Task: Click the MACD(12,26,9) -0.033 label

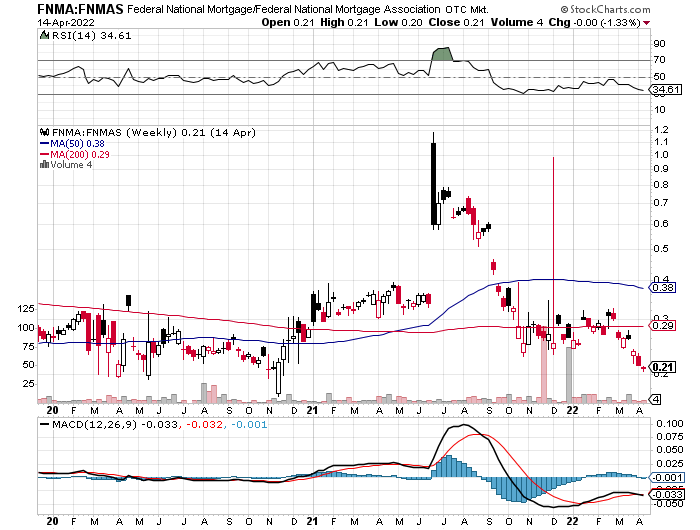Action: tap(115, 424)
